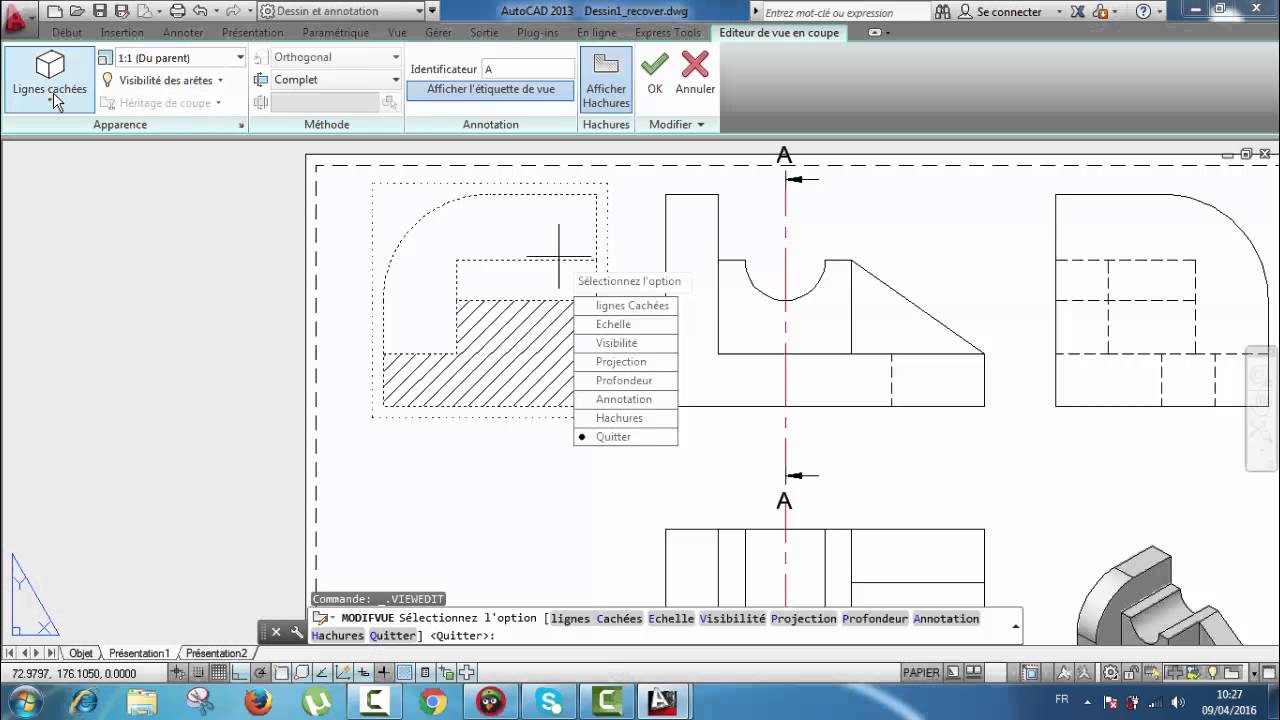Click Afficher l'étiquette de vue button
The width and height of the screenshot is (1280, 720).
tap(491, 90)
